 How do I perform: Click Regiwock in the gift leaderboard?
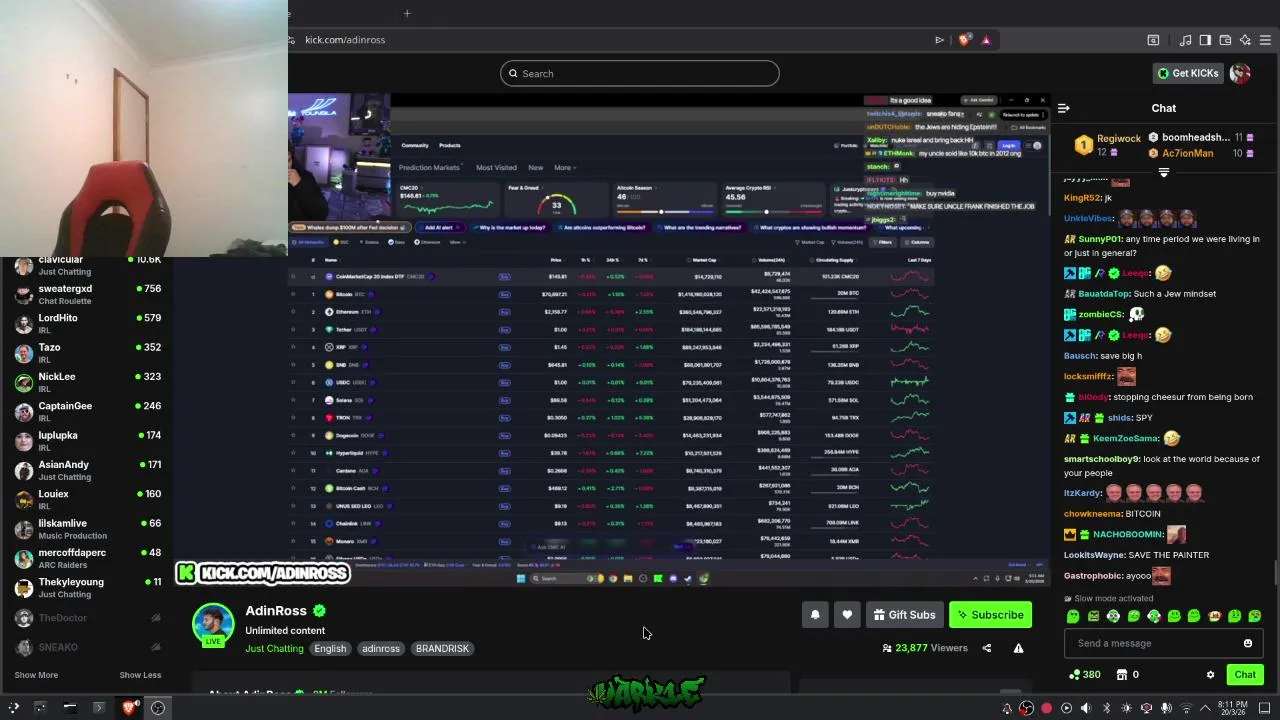click(1118, 139)
